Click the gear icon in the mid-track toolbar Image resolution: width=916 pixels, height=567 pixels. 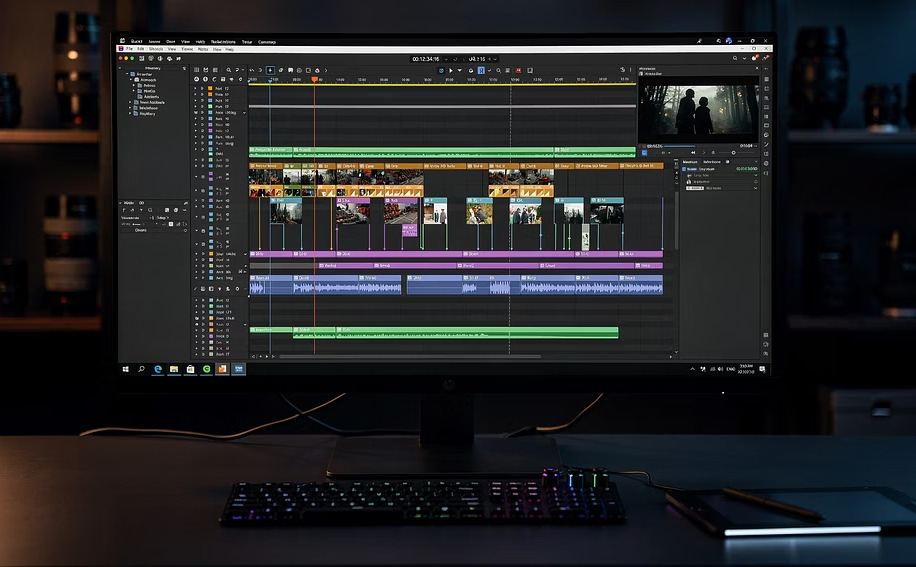coord(237,289)
